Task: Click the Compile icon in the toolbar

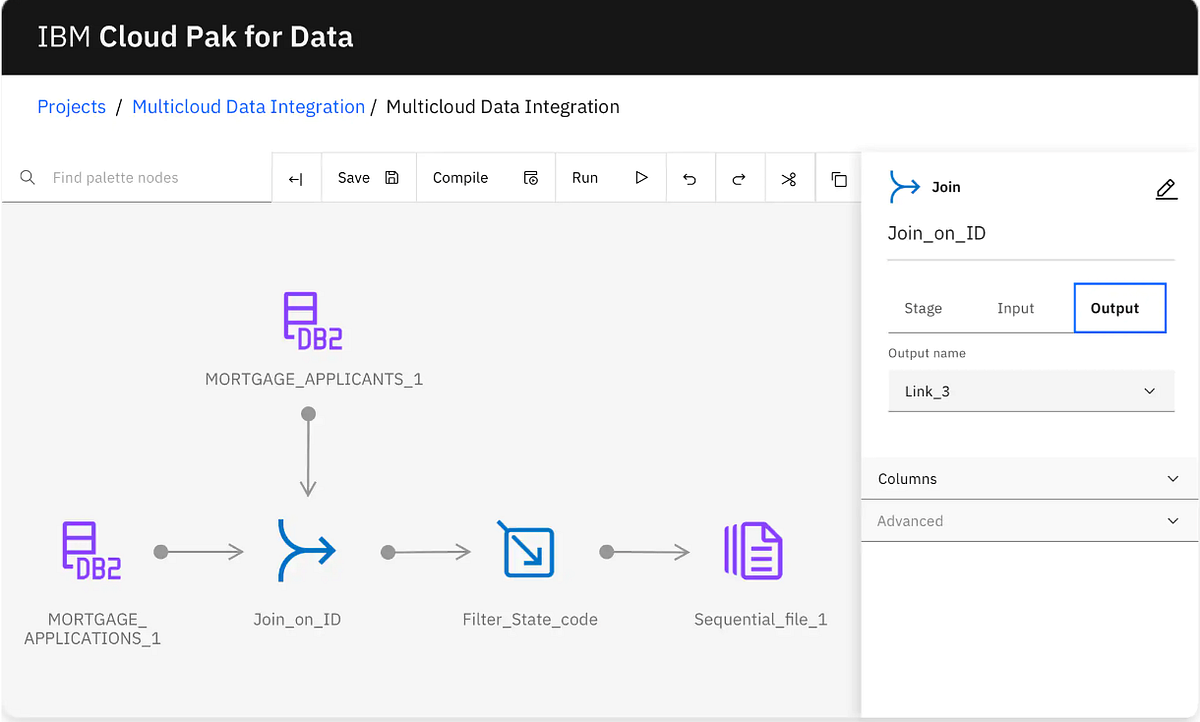Action: tap(530, 177)
